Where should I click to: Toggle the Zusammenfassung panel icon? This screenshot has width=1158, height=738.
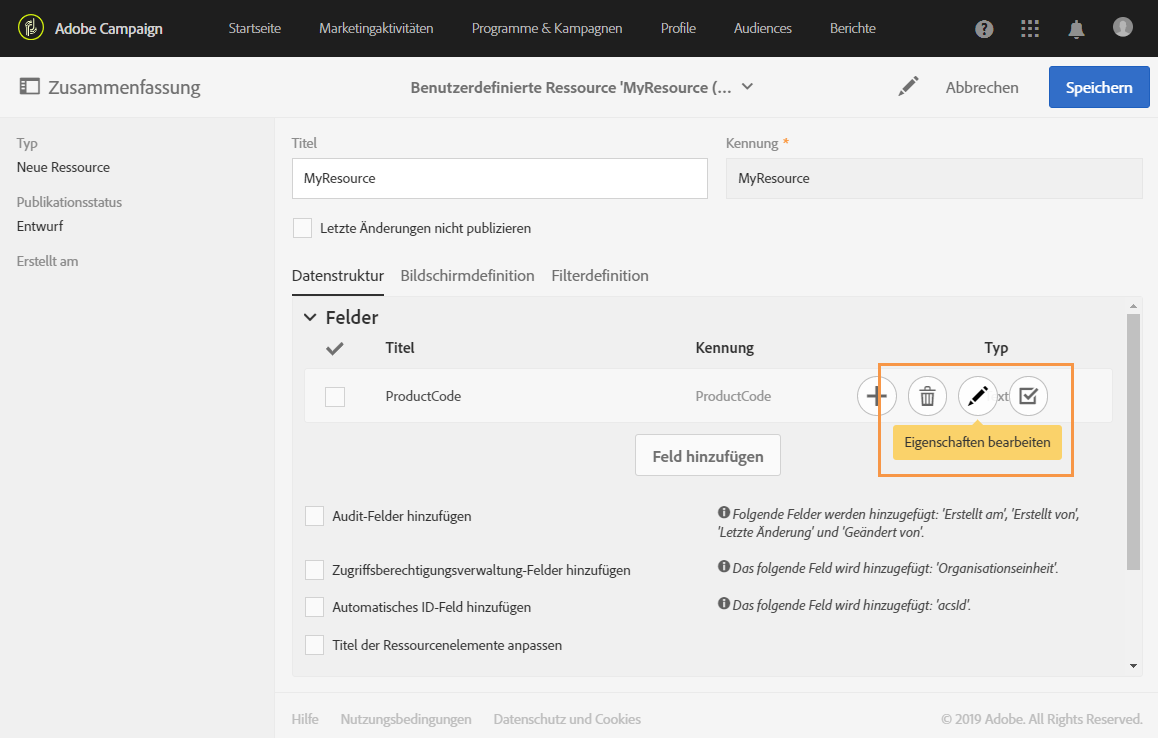point(29,87)
